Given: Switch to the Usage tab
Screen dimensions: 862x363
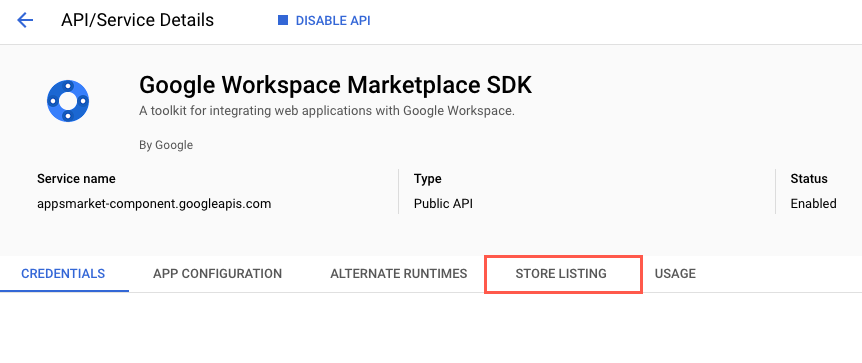Looking at the screenshot, I should (675, 273).
